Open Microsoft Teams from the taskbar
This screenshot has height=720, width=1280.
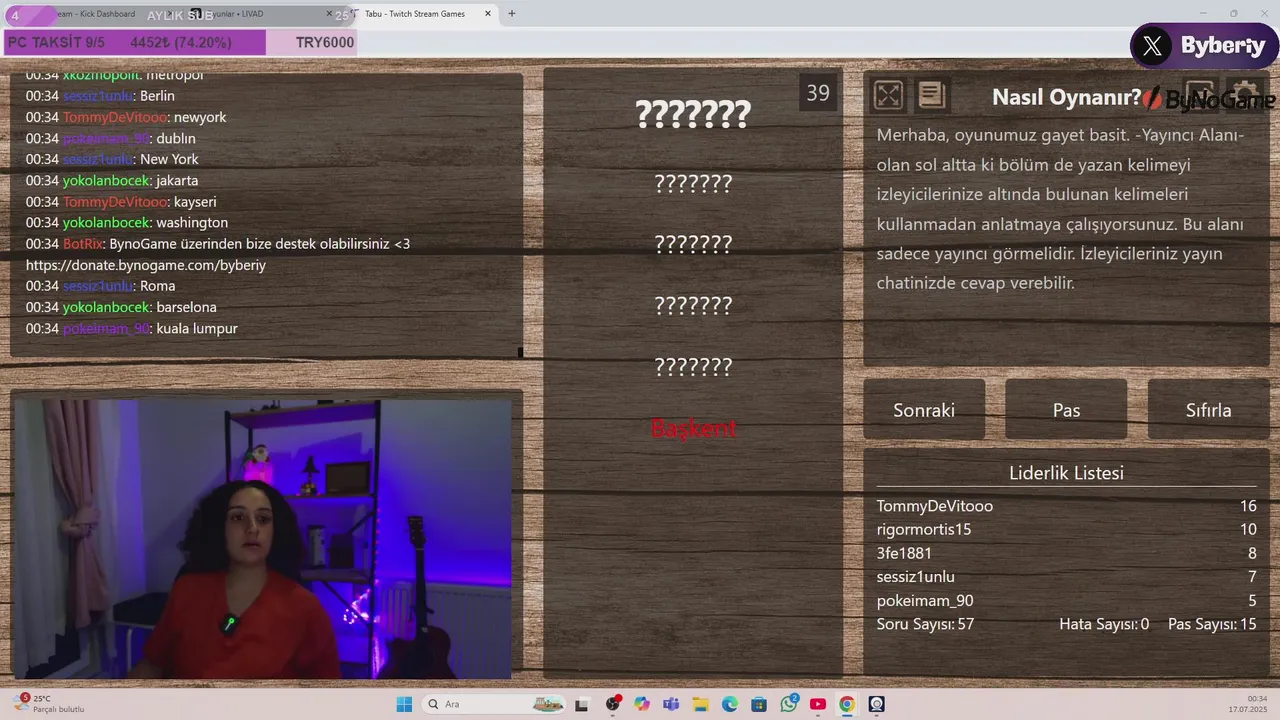tap(670, 704)
